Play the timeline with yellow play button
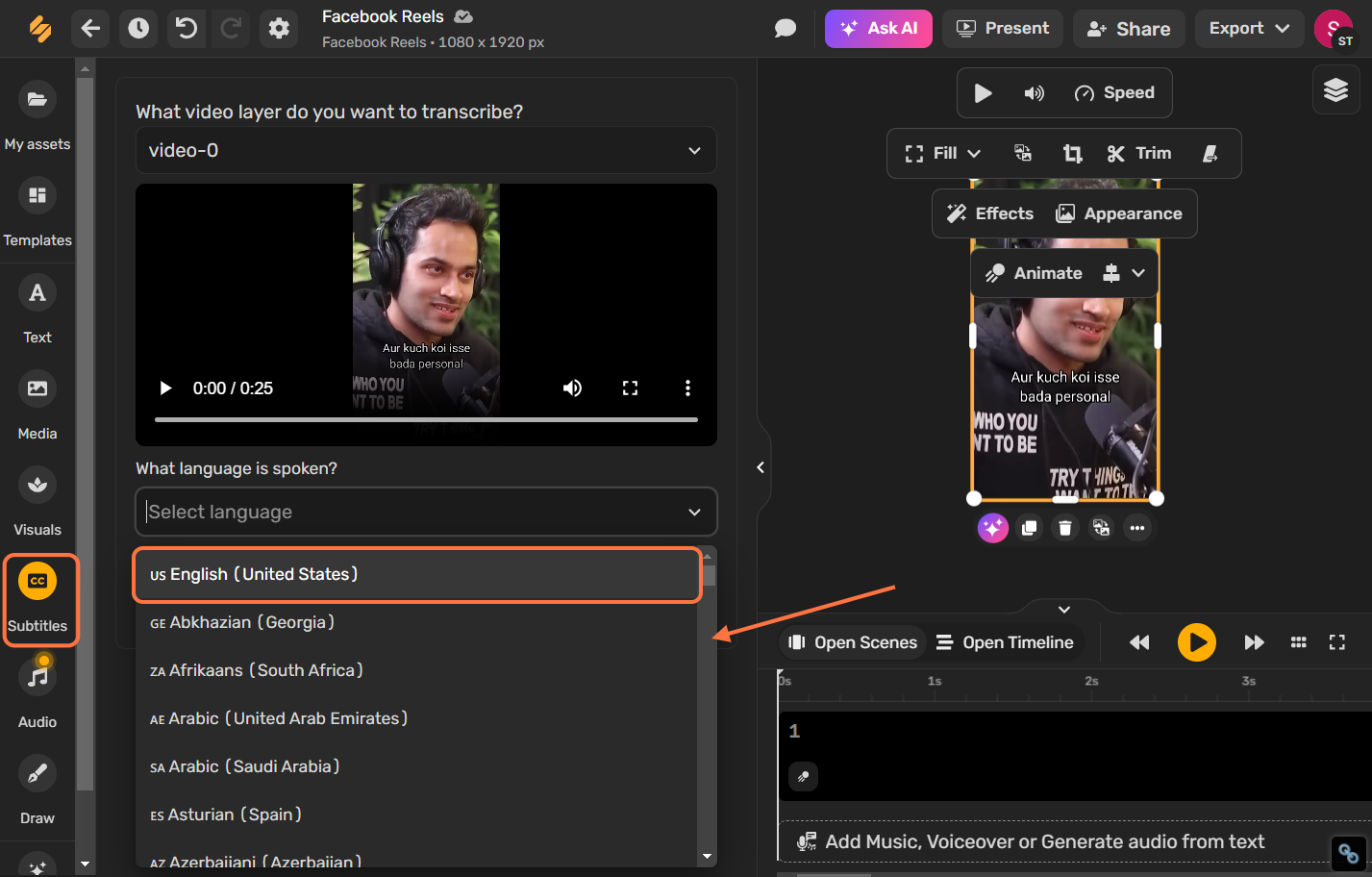 (x=1197, y=642)
